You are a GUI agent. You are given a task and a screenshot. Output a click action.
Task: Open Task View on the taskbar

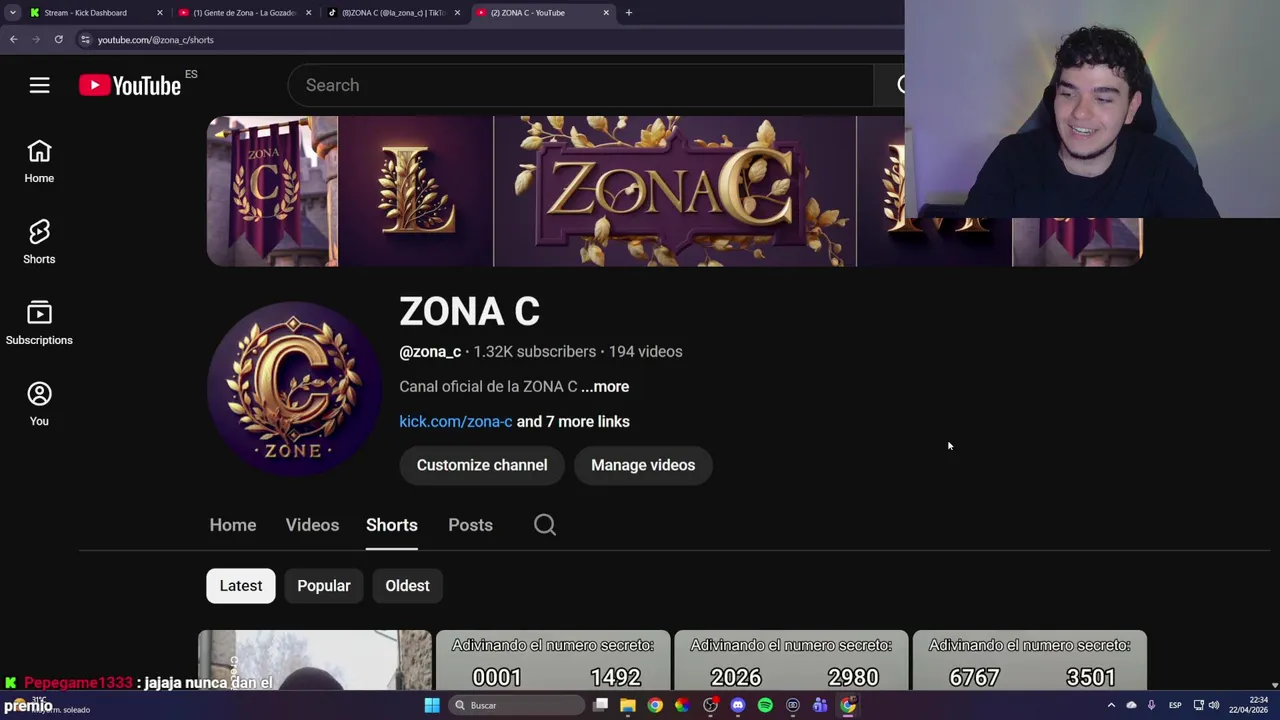601,705
